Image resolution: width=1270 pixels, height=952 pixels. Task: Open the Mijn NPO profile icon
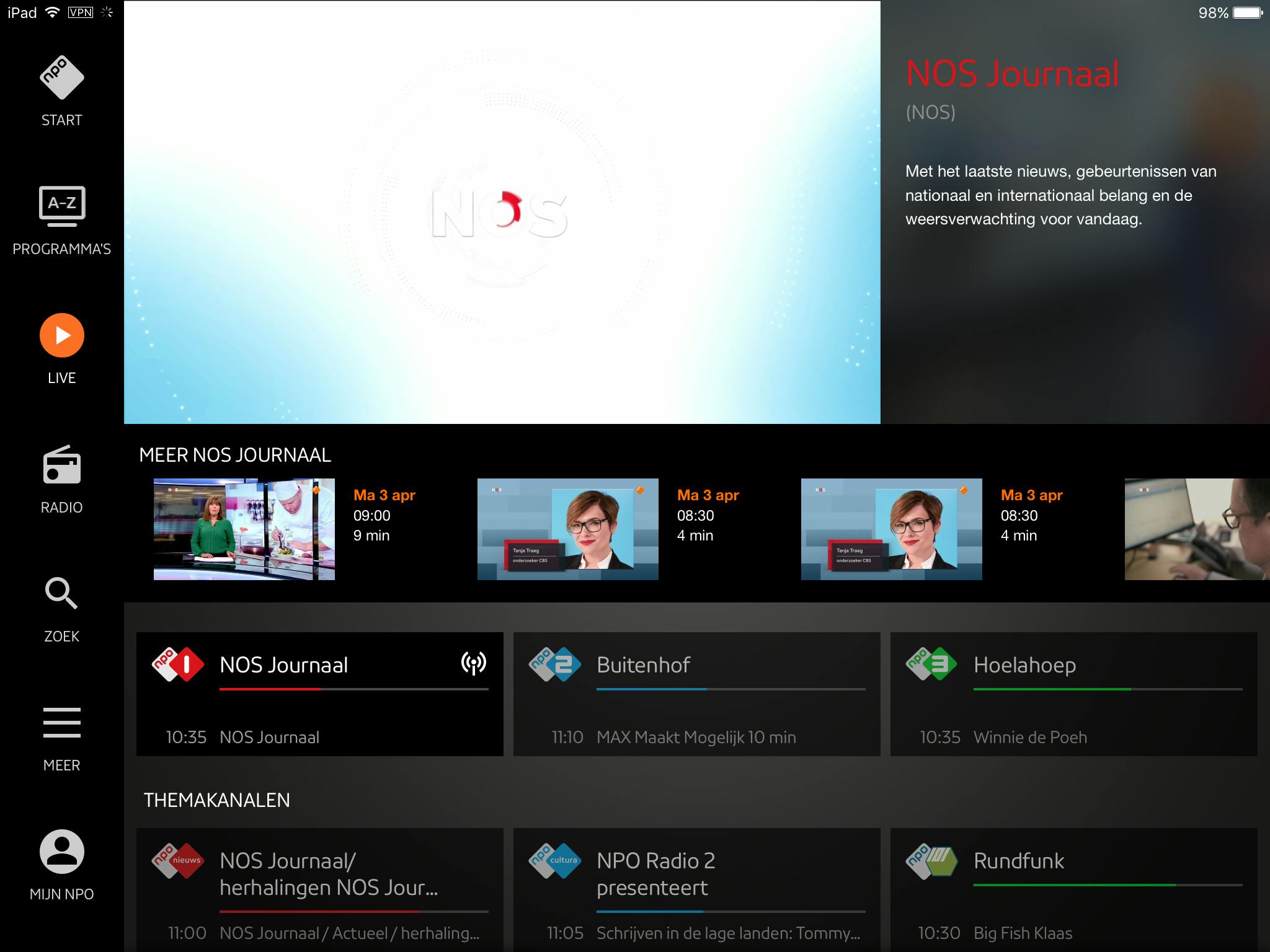pyautogui.click(x=61, y=852)
